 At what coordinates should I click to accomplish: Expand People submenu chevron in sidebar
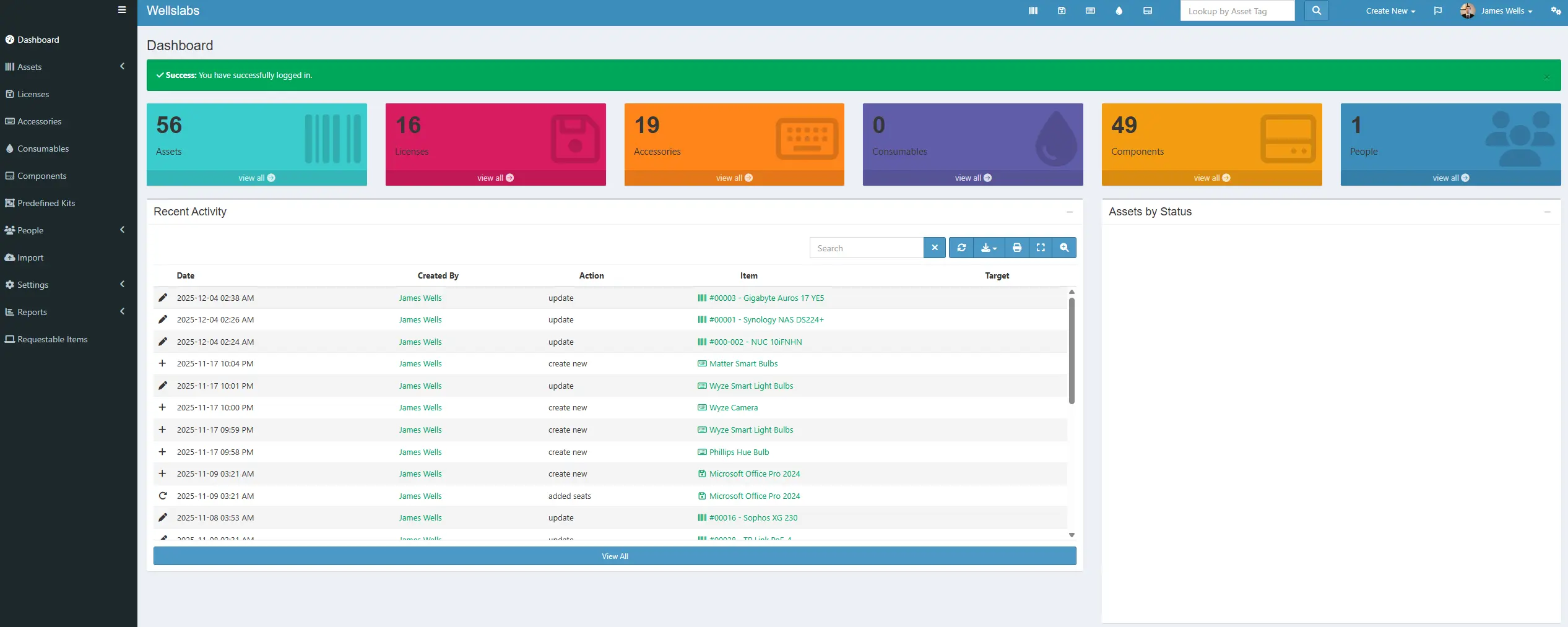(122, 230)
